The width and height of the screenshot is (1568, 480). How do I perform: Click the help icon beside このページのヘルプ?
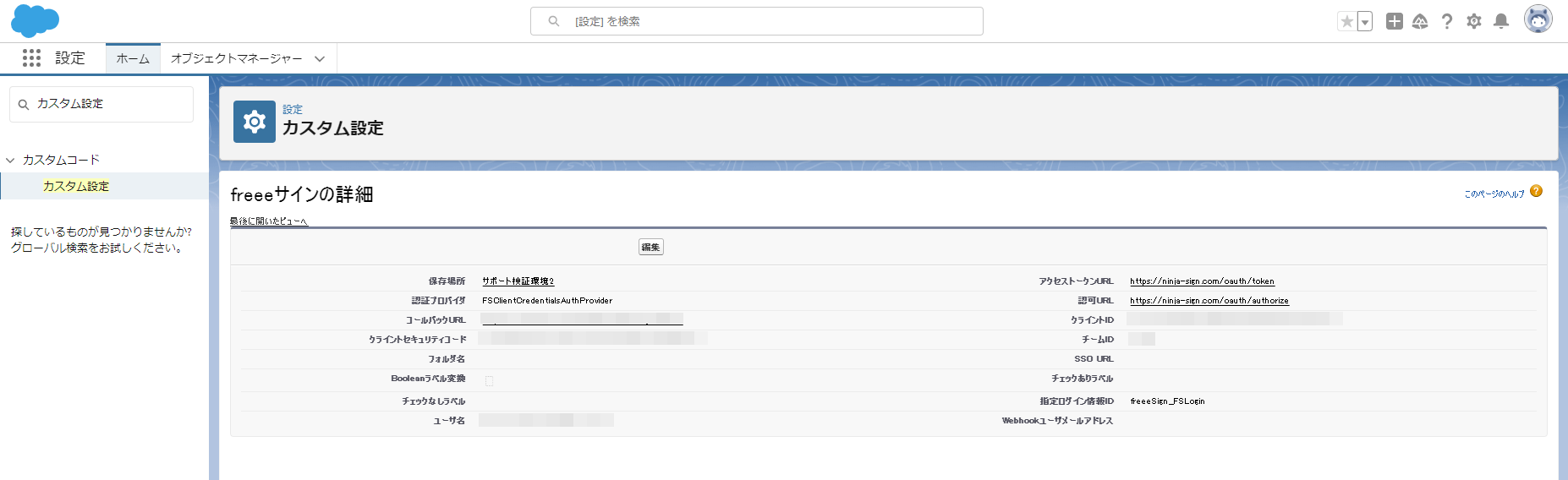click(1537, 191)
